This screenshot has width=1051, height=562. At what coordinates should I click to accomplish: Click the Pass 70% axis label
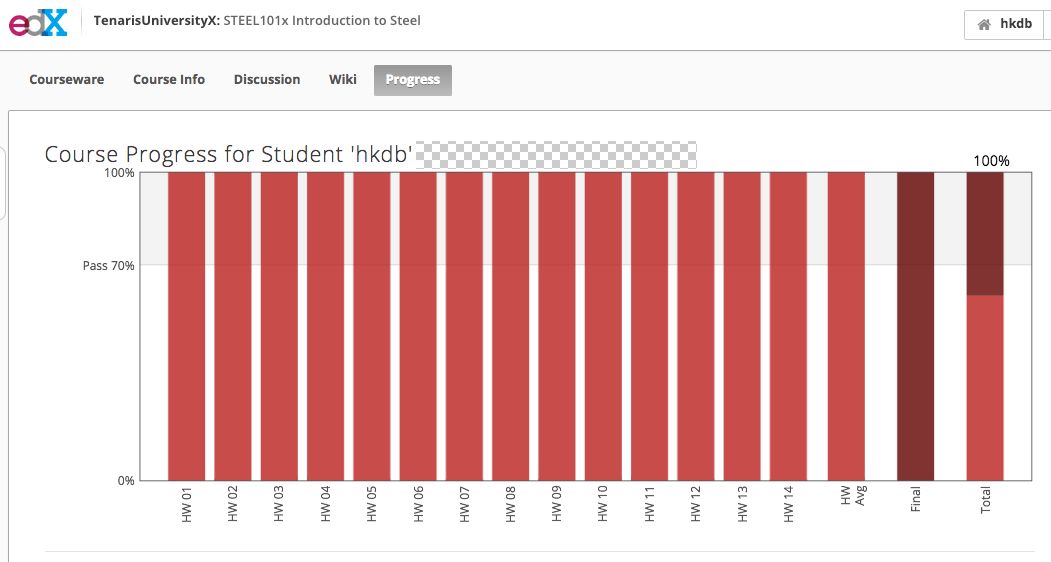pos(108,266)
